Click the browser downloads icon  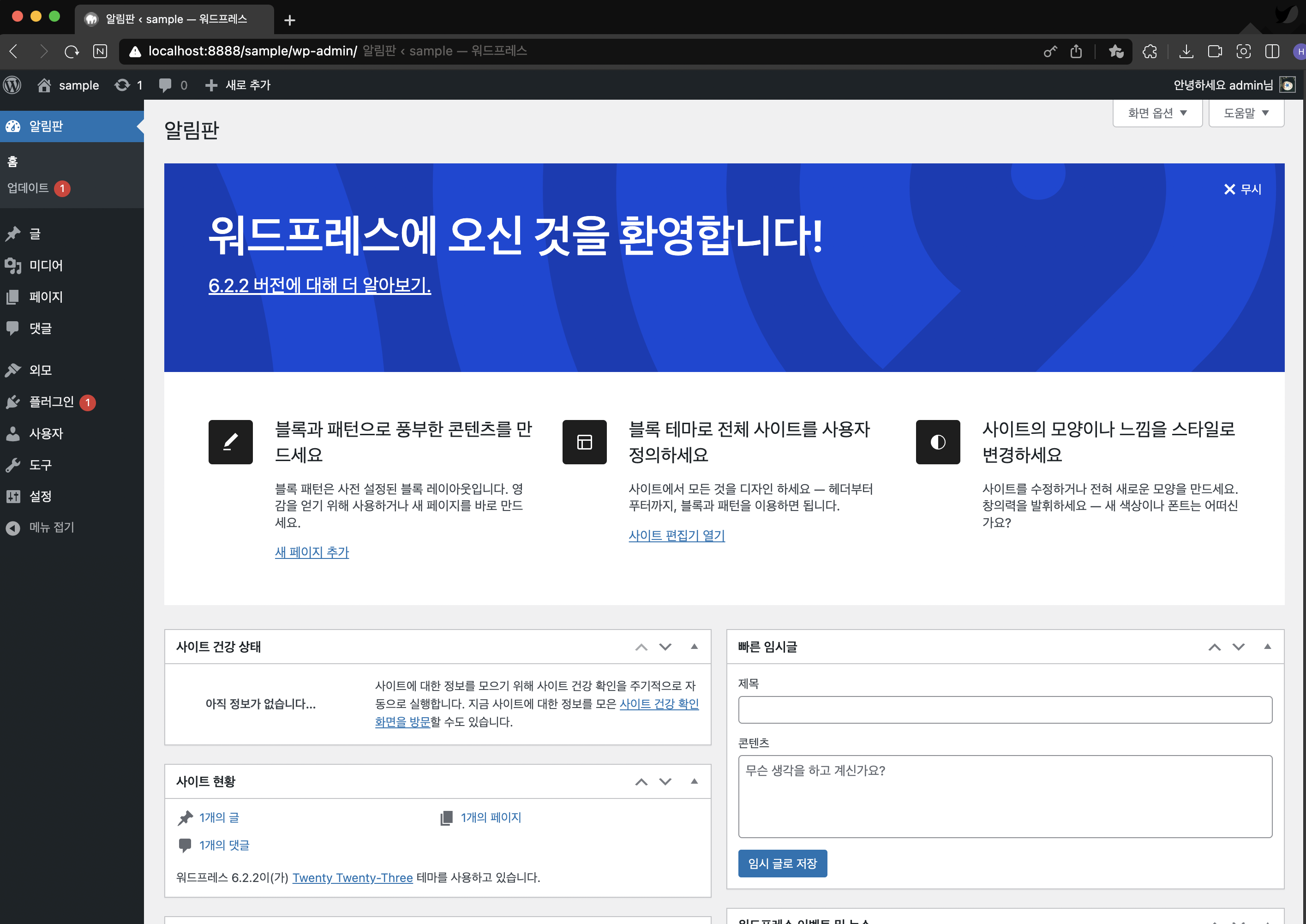pos(1186,52)
